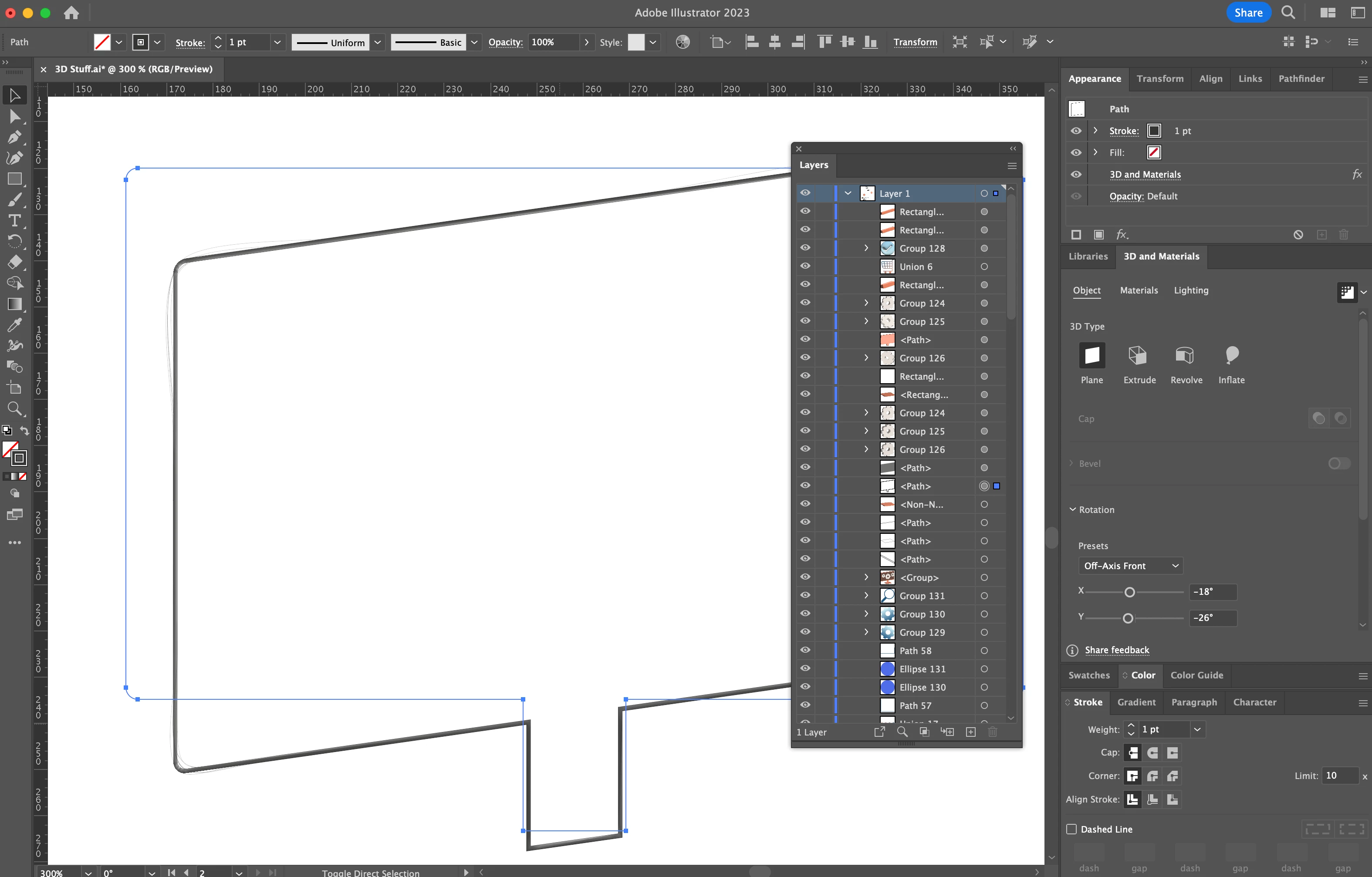Select the Pen tool
This screenshot has height=877, width=1372.
[x=14, y=137]
